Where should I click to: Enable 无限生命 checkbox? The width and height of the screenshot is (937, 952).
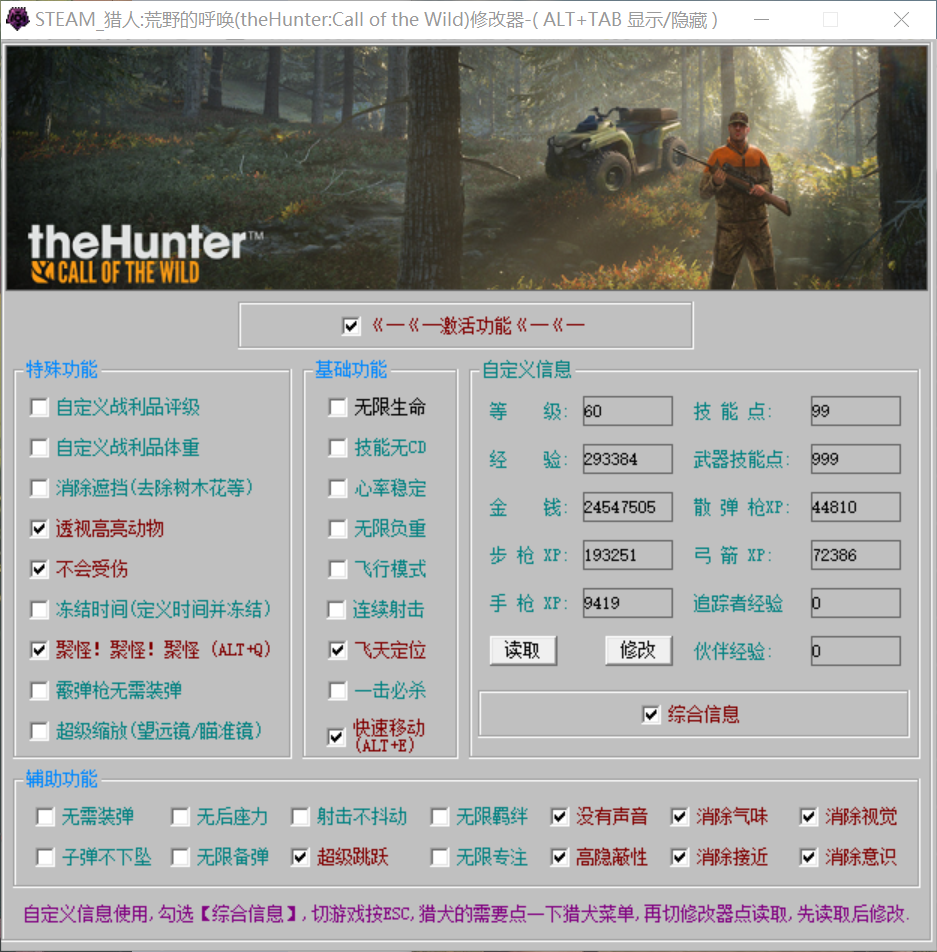tap(337, 407)
